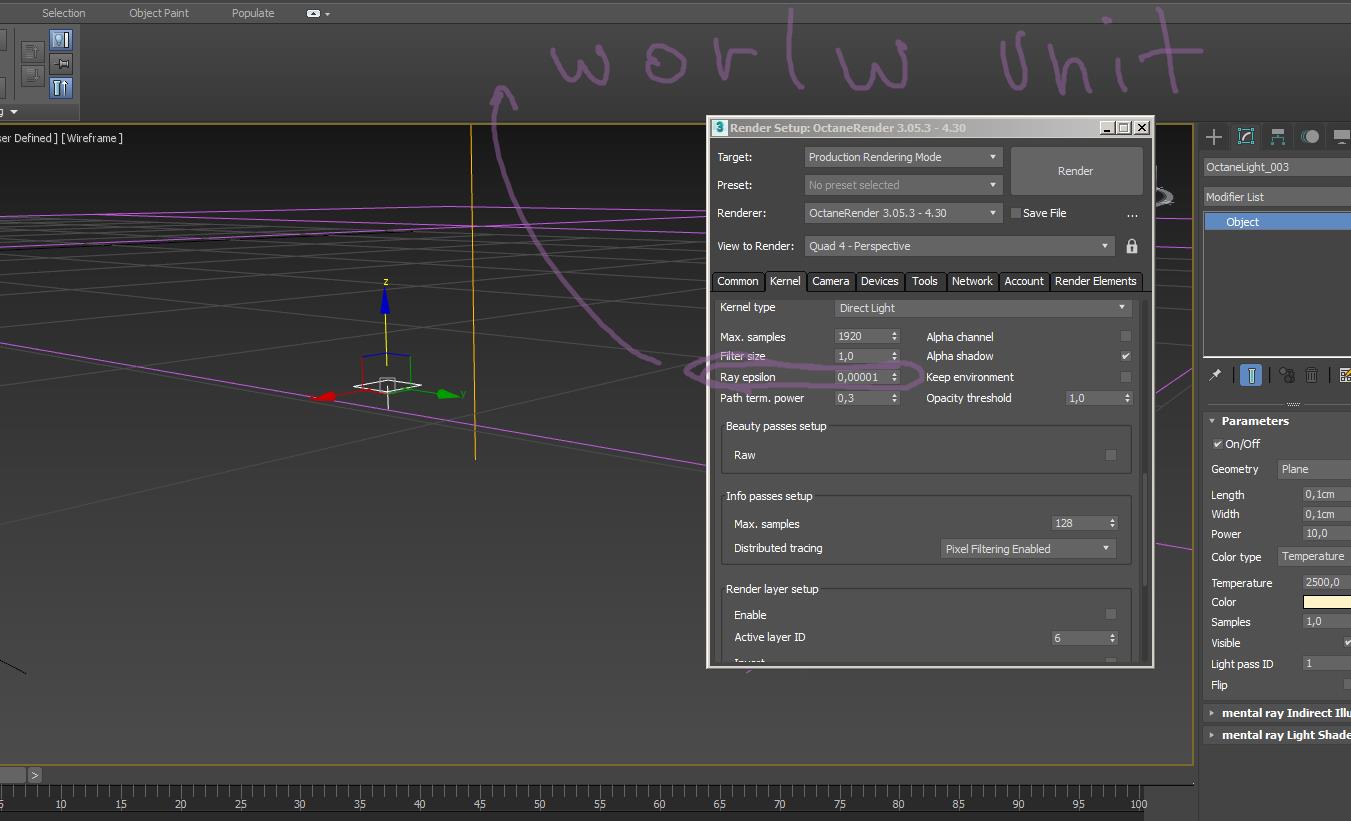This screenshot has height=821, width=1351.
Task: Open the Create tab (plus icon) in command panel
Action: 1214,137
